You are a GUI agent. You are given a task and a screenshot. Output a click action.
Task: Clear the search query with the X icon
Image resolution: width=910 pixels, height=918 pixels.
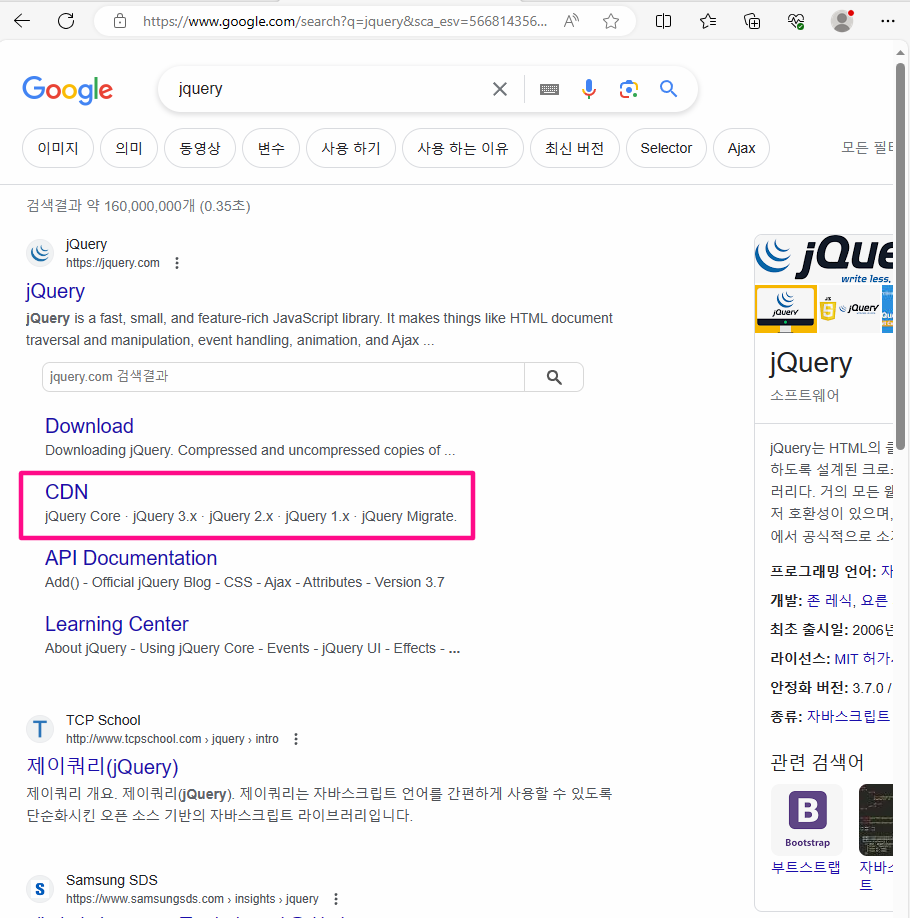(x=500, y=89)
